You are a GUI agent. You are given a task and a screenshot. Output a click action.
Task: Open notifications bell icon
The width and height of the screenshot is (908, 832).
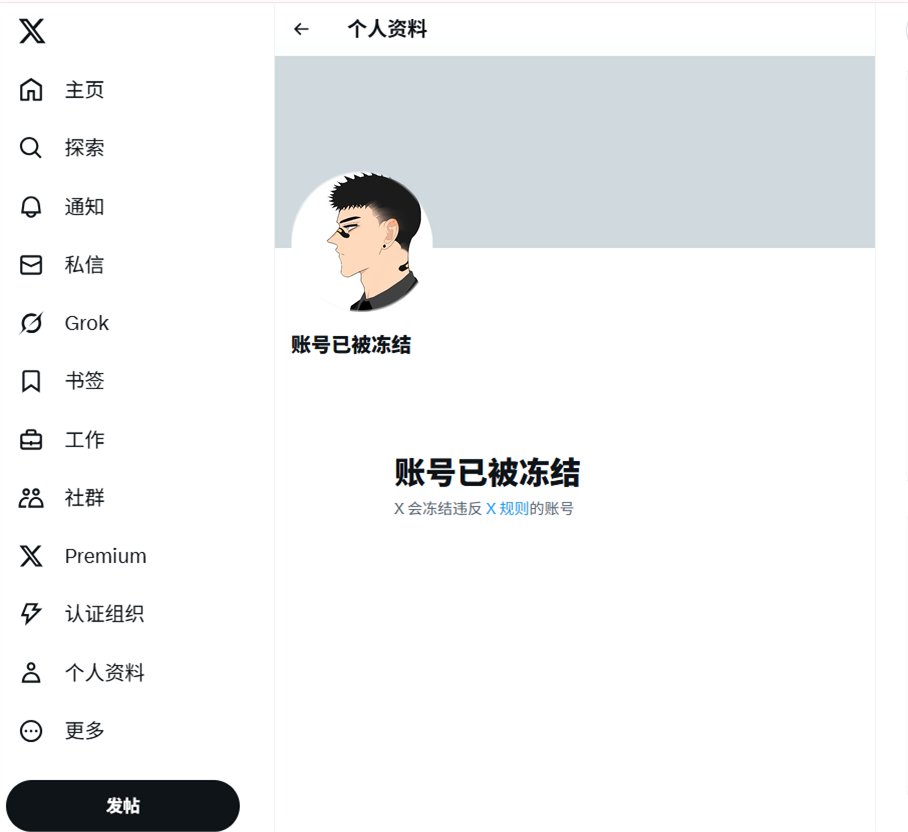pos(31,207)
